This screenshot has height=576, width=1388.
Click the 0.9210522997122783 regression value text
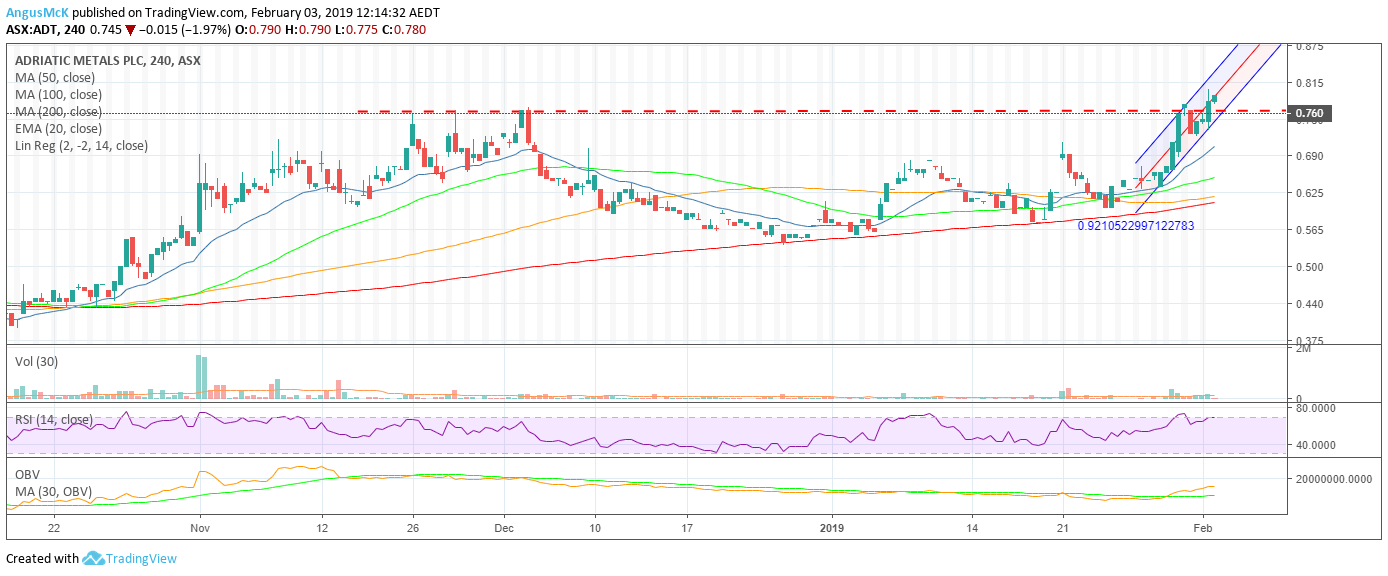(x=1135, y=226)
